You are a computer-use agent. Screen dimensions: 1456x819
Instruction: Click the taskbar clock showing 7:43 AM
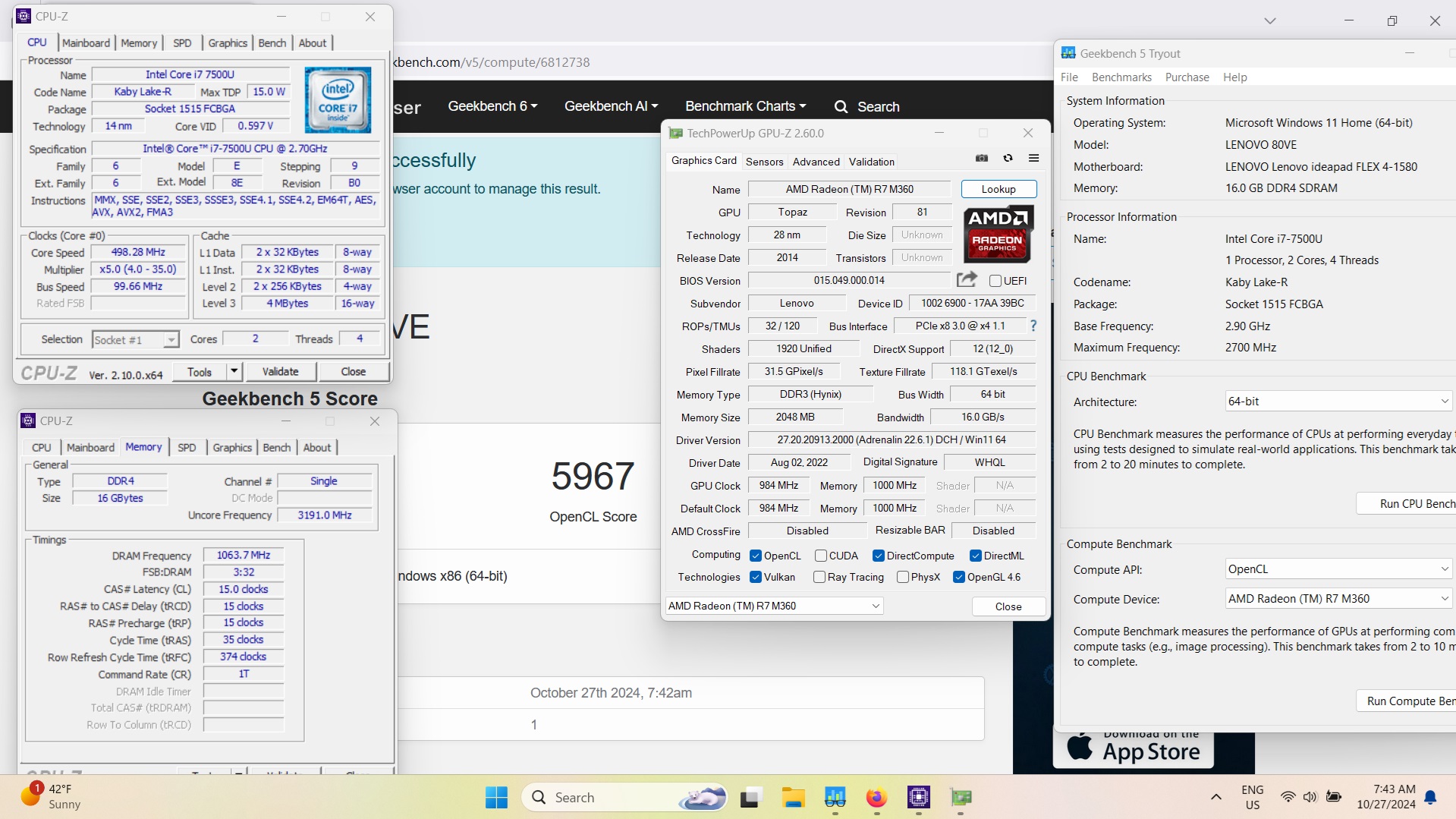(x=1386, y=797)
